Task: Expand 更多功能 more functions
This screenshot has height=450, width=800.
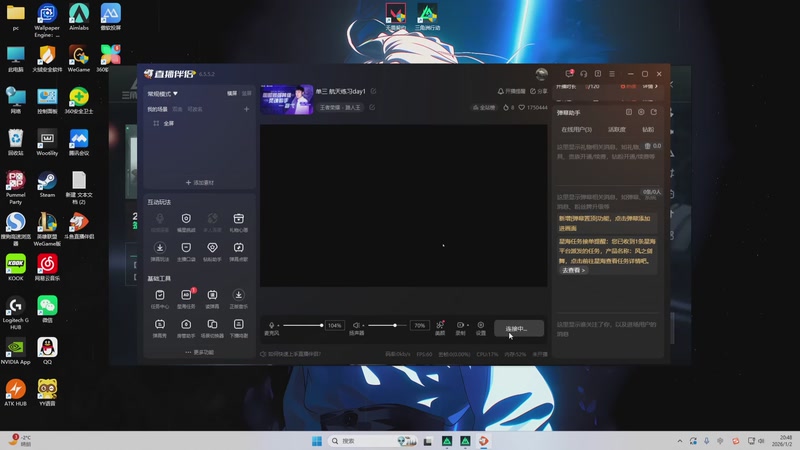Action: tap(199, 352)
